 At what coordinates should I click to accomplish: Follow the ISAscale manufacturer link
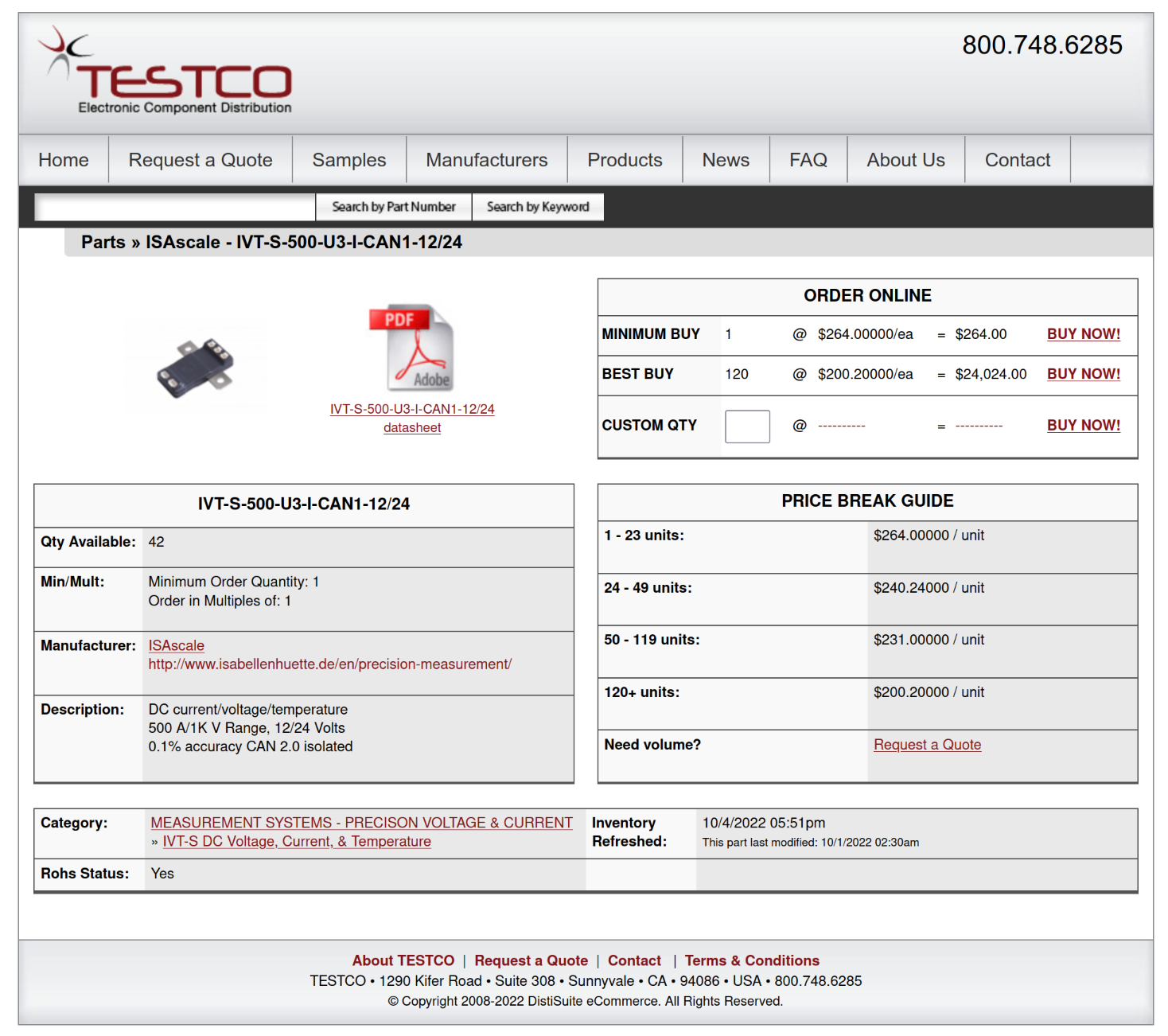(177, 645)
